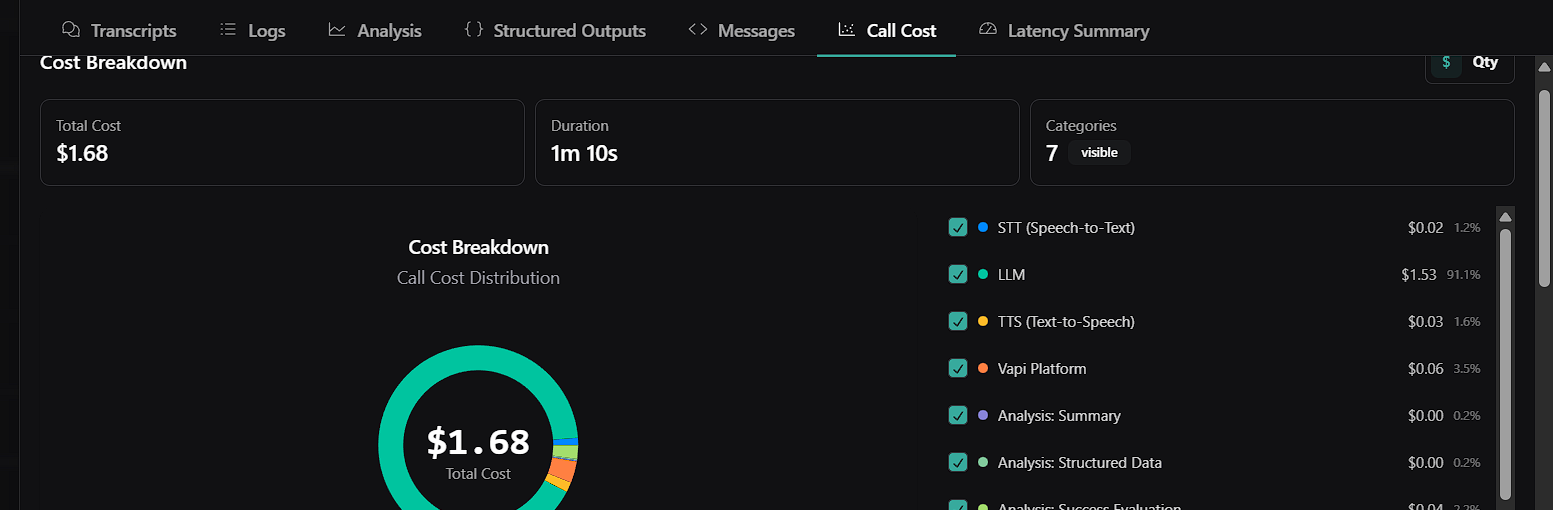Click the legend scrollbar up arrow
Screen dimensions: 1553x510
(x=1505, y=217)
